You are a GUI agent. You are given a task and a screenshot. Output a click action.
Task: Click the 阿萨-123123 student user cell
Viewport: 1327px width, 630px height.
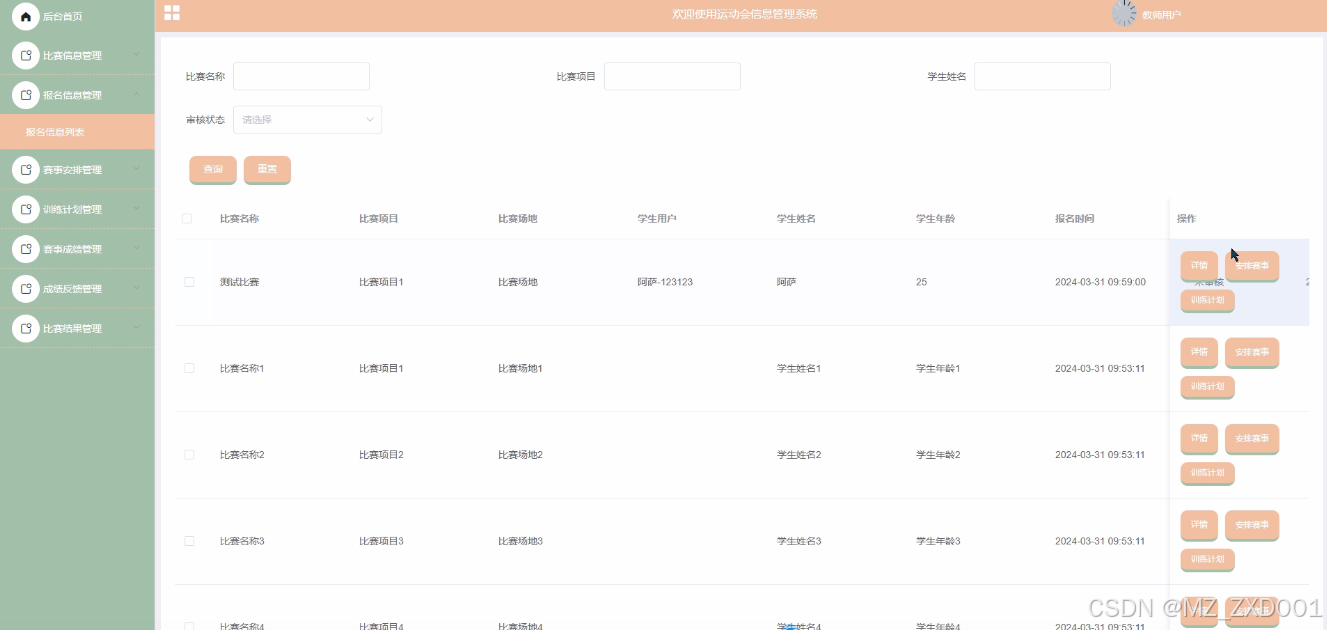[x=665, y=282]
